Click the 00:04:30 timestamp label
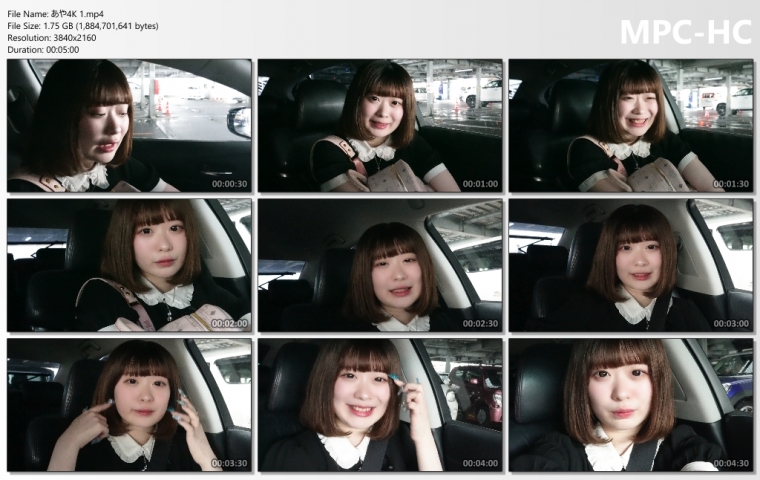The width and height of the screenshot is (760, 480). coord(731,464)
